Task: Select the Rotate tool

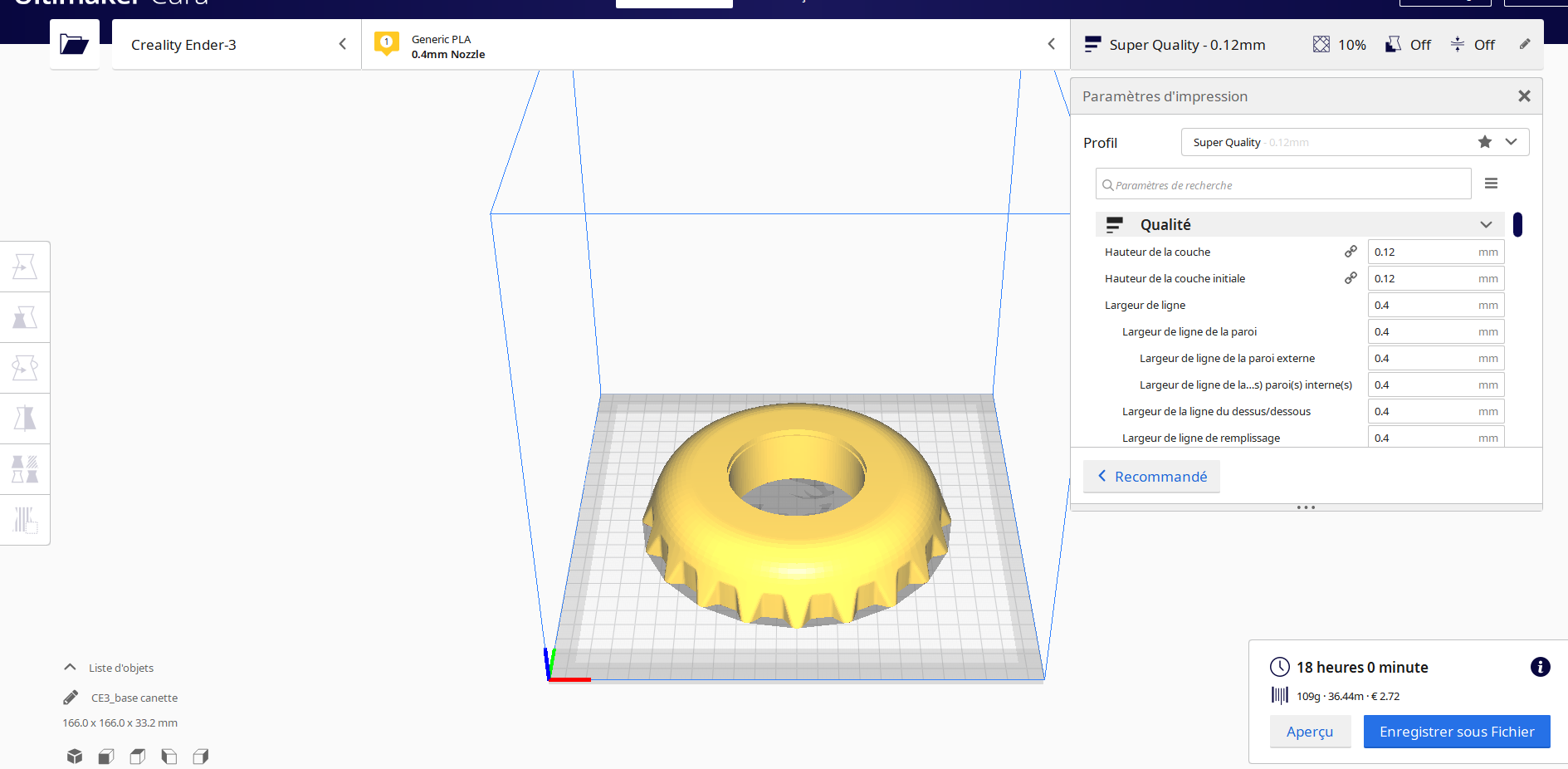Action: tap(25, 368)
